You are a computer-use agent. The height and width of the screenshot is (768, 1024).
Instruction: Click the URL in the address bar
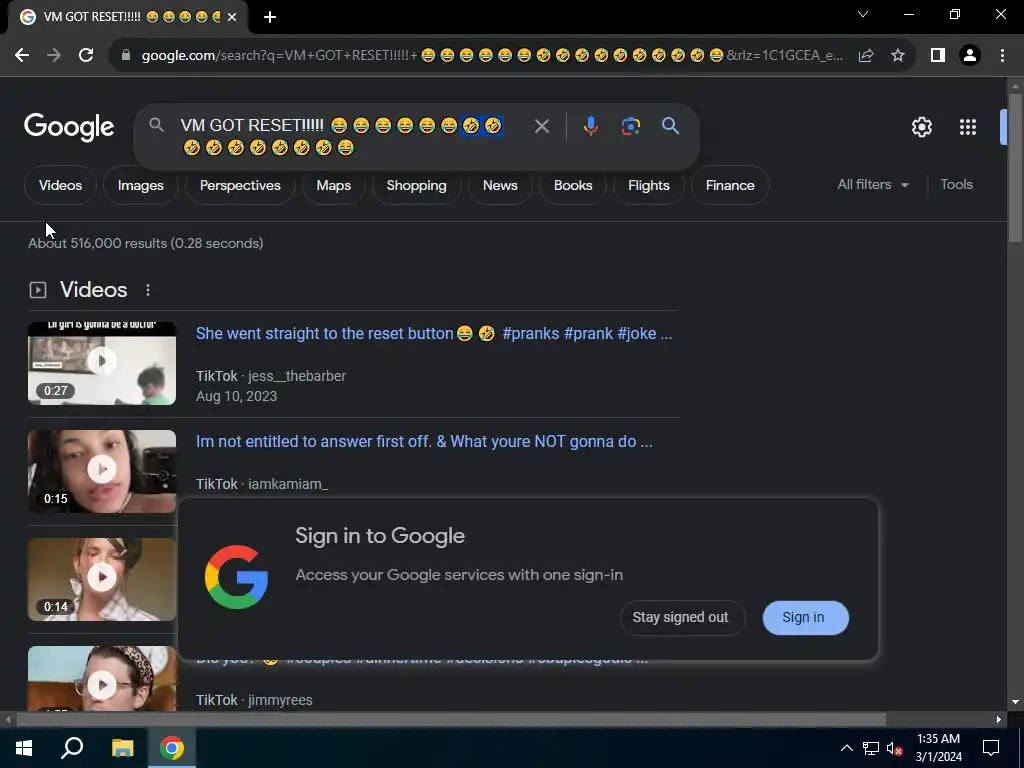pyautogui.click(x=492, y=56)
